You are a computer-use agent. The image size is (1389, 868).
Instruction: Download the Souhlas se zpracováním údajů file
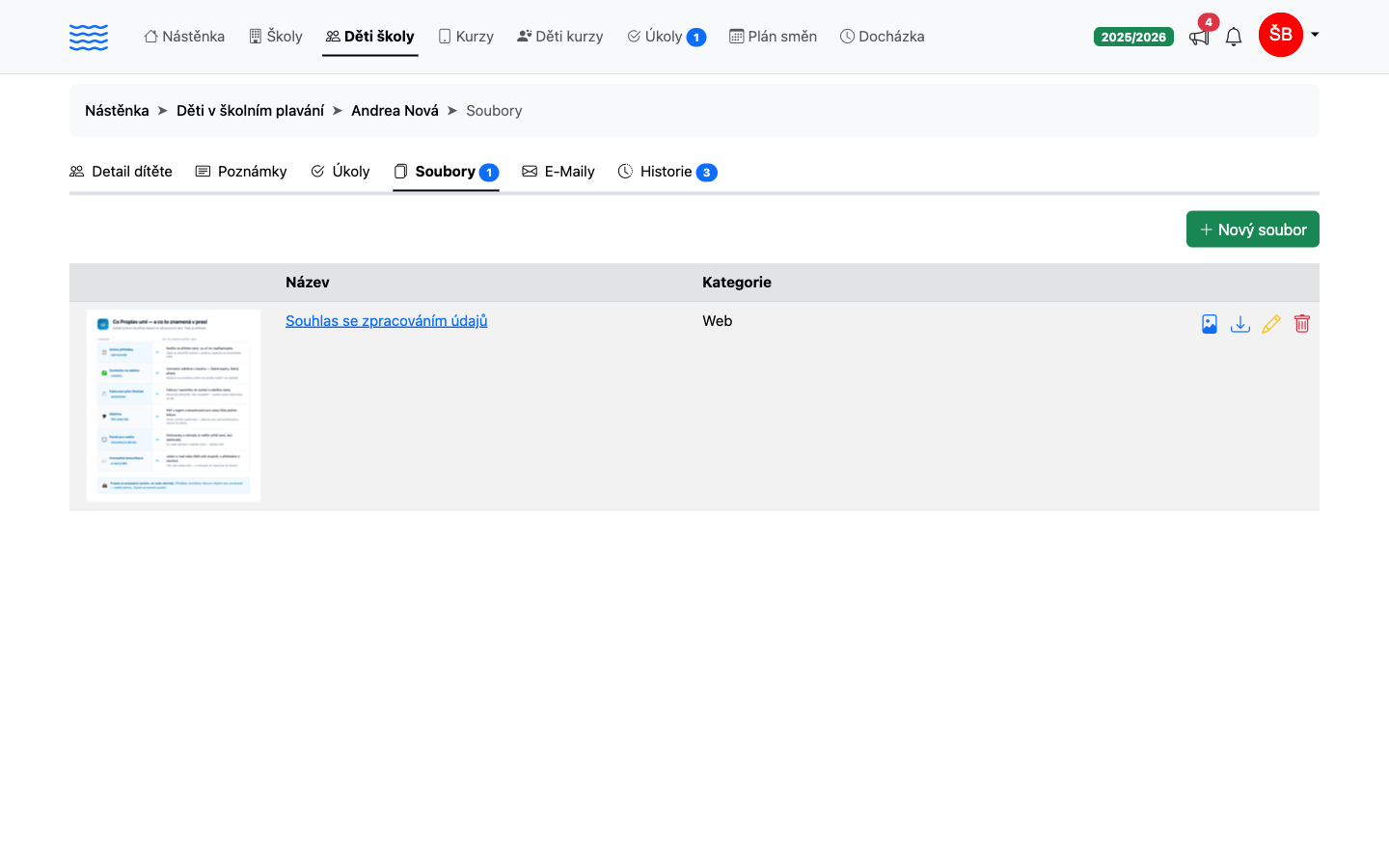[x=1240, y=324]
